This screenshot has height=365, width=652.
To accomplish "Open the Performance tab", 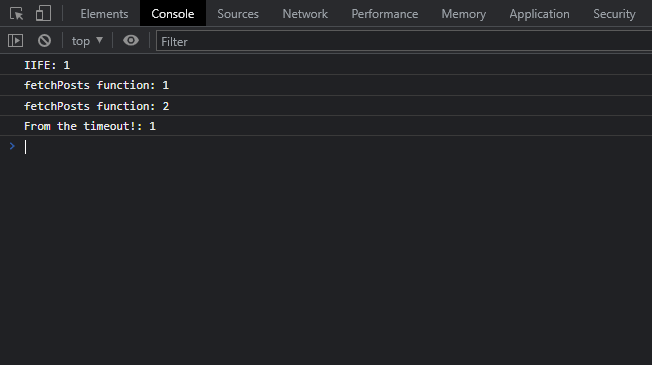I will [x=385, y=14].
